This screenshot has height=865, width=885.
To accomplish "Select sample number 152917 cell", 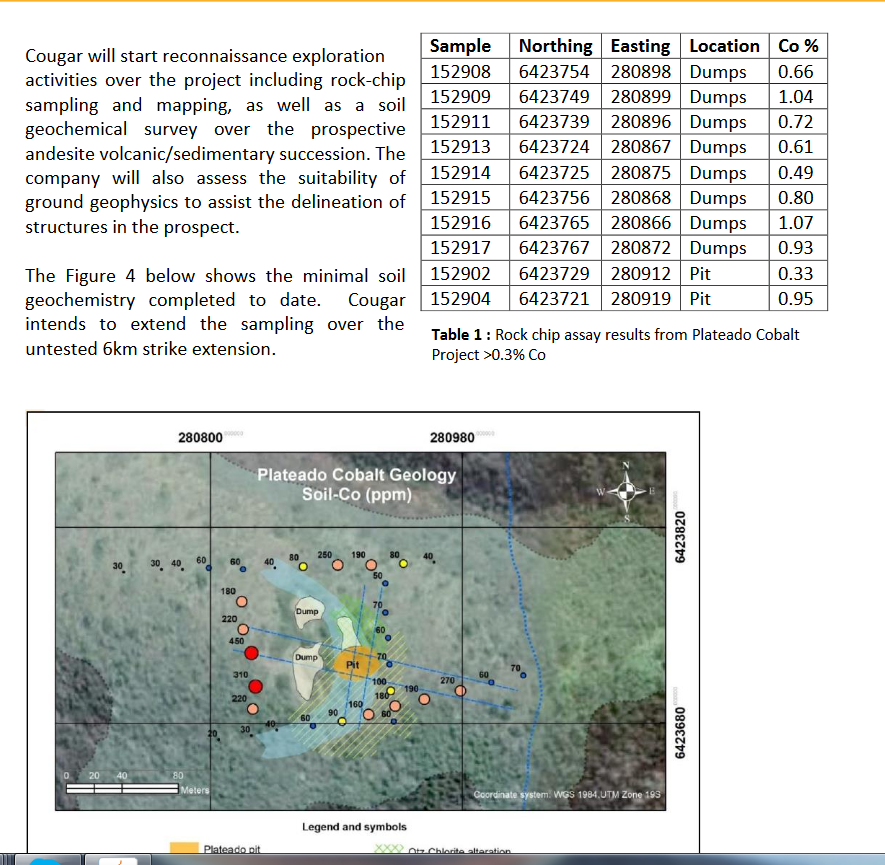I will (465, 248).
